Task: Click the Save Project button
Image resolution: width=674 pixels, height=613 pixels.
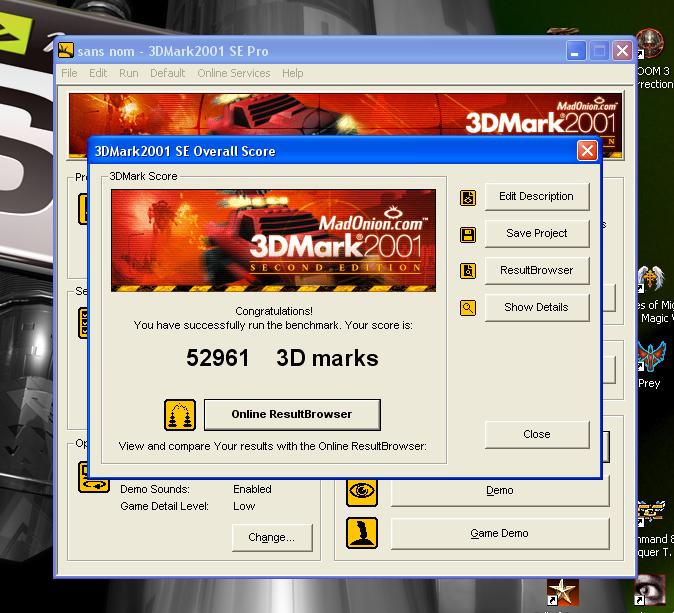Action: 537,233
